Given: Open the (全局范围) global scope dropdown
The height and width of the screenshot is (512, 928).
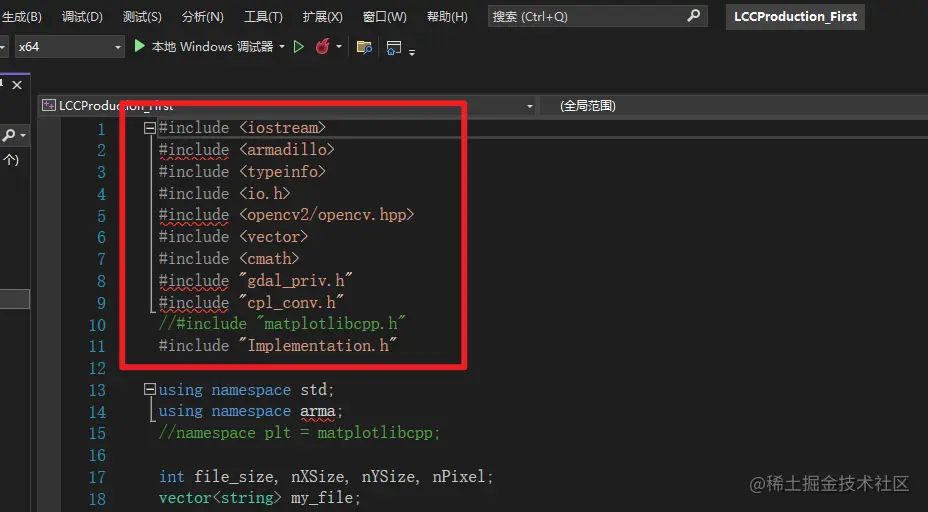Looking at the screenshot, I should tap(734, 106).
